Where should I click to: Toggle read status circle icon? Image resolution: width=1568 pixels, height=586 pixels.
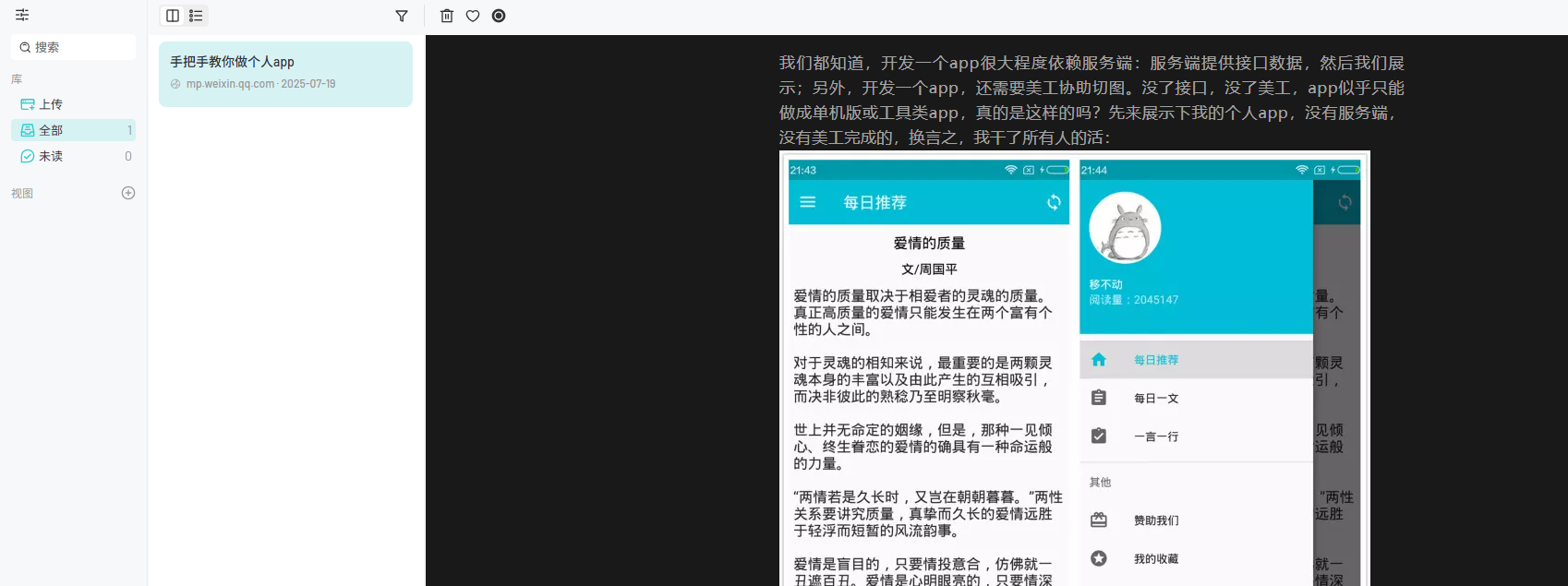[499, 16]
